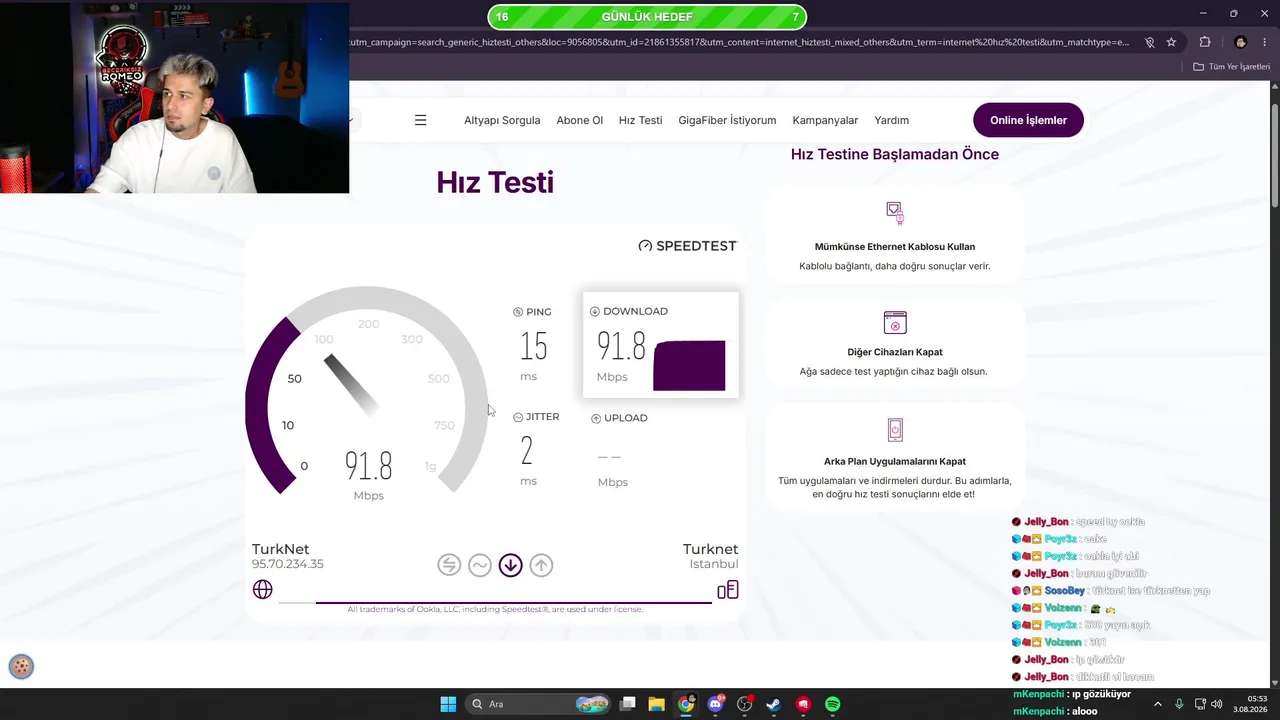Click the Diğer Cihazları Kapat icon
This screenshot has height=720, width=1280.
coord(895,322)
